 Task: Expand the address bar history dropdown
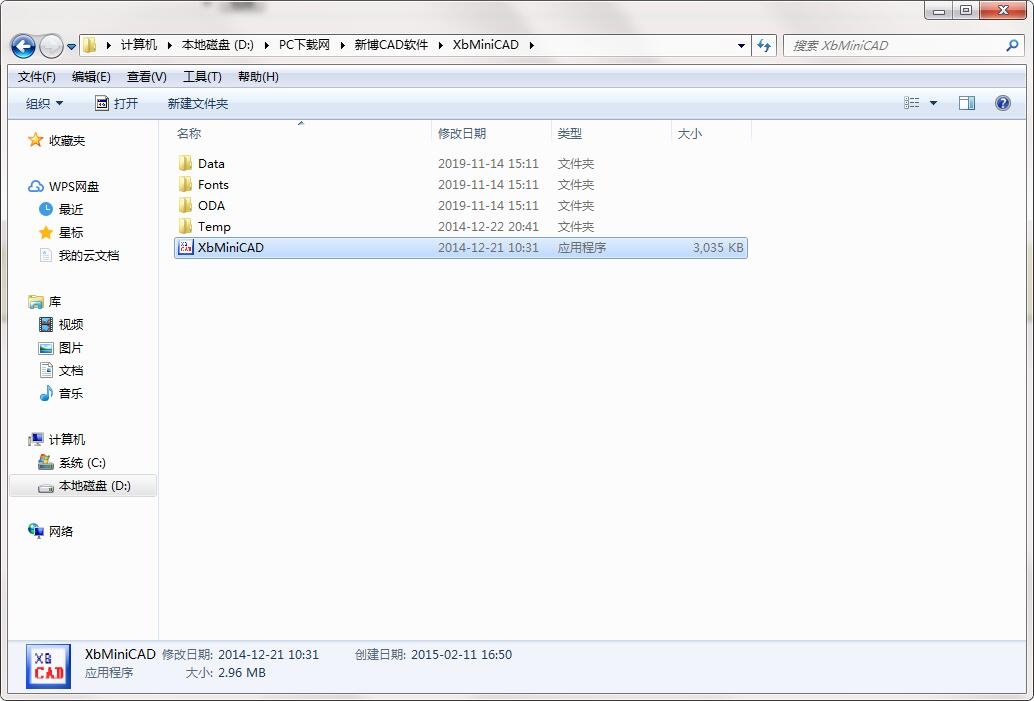tap(741, 46)
